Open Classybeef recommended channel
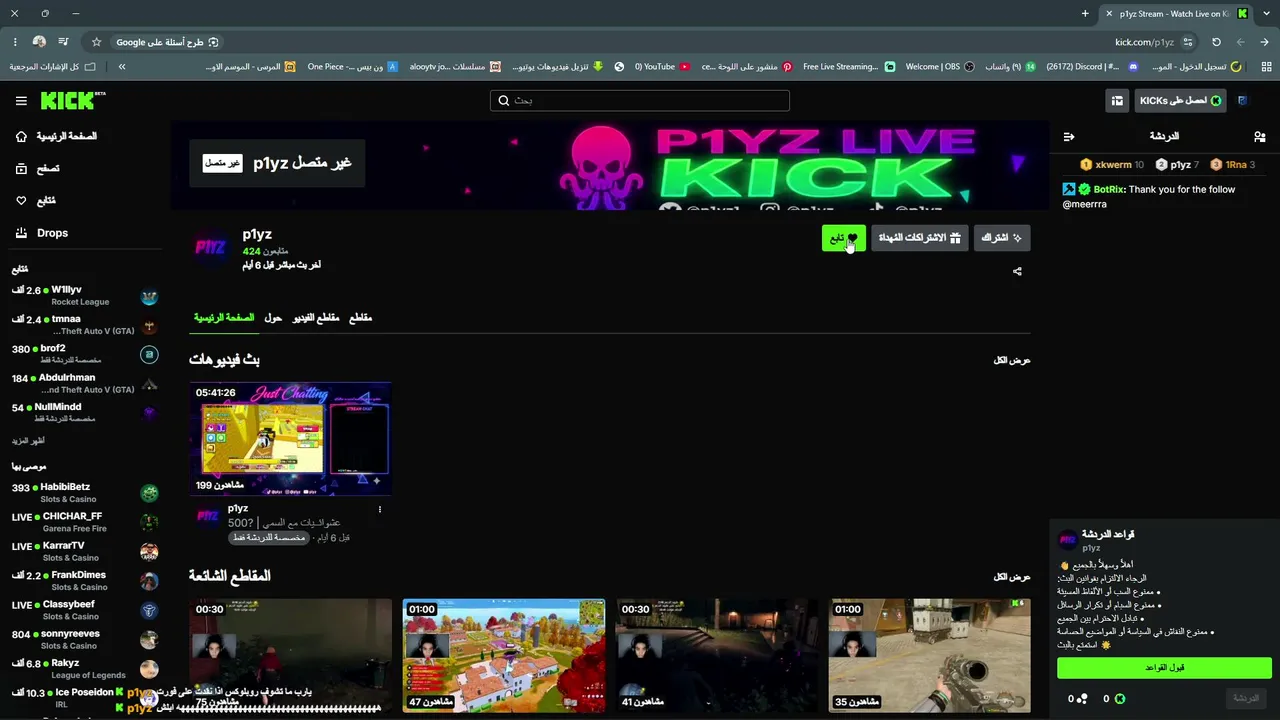The height and width of the screenshot is (720, 1280). [85, 610]
